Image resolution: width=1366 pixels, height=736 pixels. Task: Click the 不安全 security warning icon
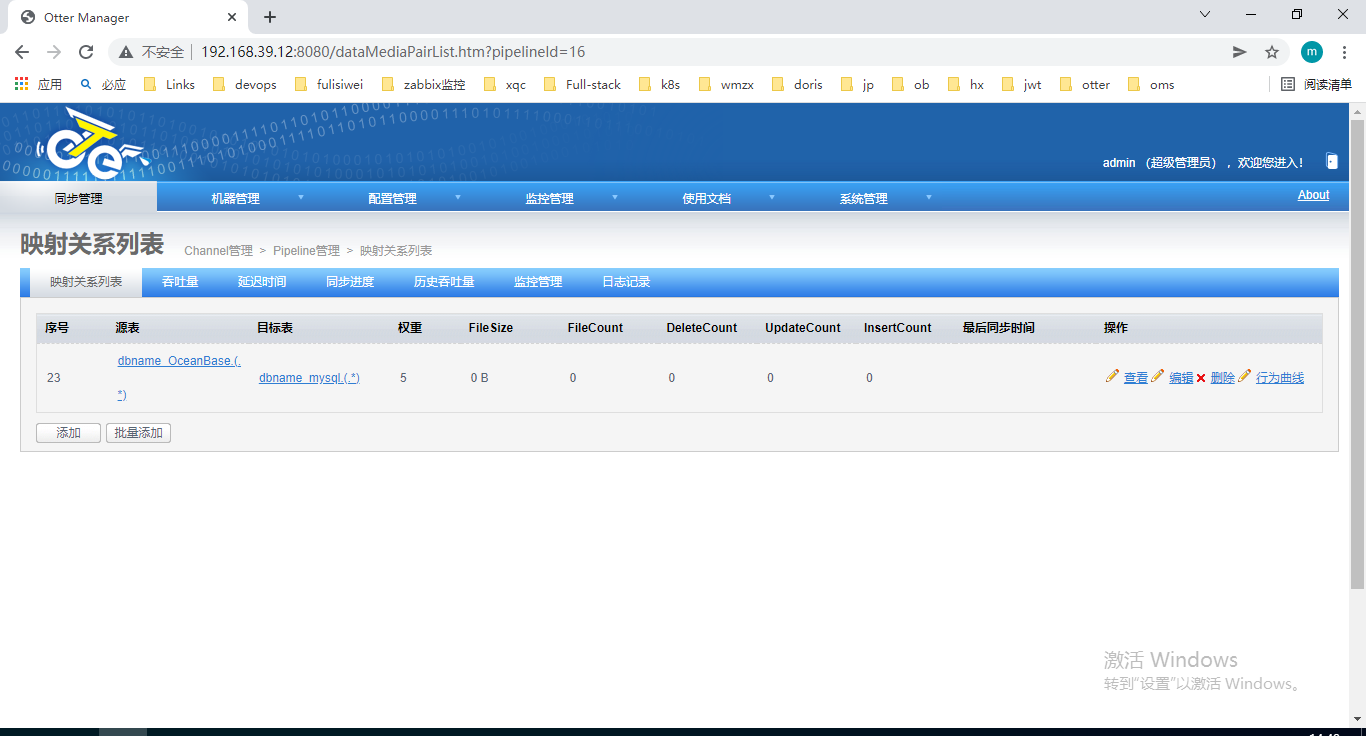[126, 52]
